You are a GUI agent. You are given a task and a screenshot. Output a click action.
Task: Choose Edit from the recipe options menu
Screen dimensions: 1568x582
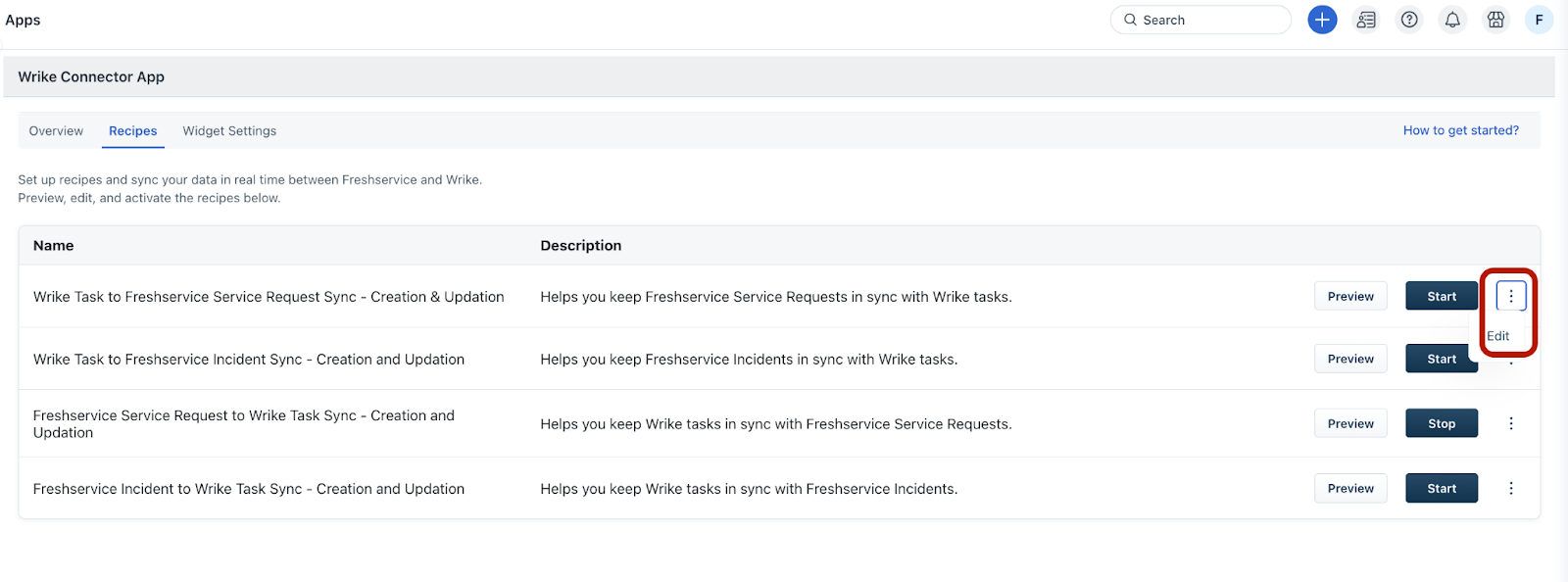(1498, 336)
